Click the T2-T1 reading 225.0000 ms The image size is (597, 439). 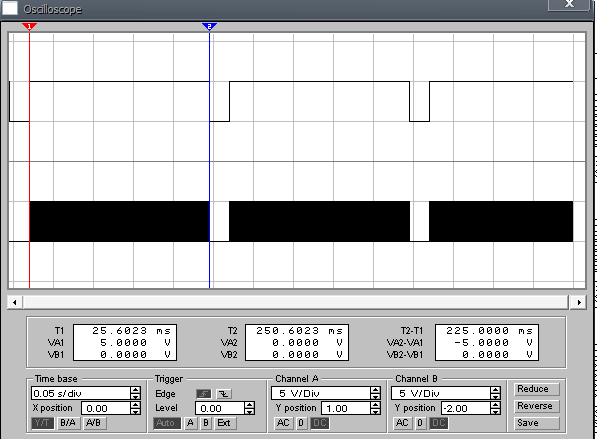pyautogui.click(x=490, y=330)
